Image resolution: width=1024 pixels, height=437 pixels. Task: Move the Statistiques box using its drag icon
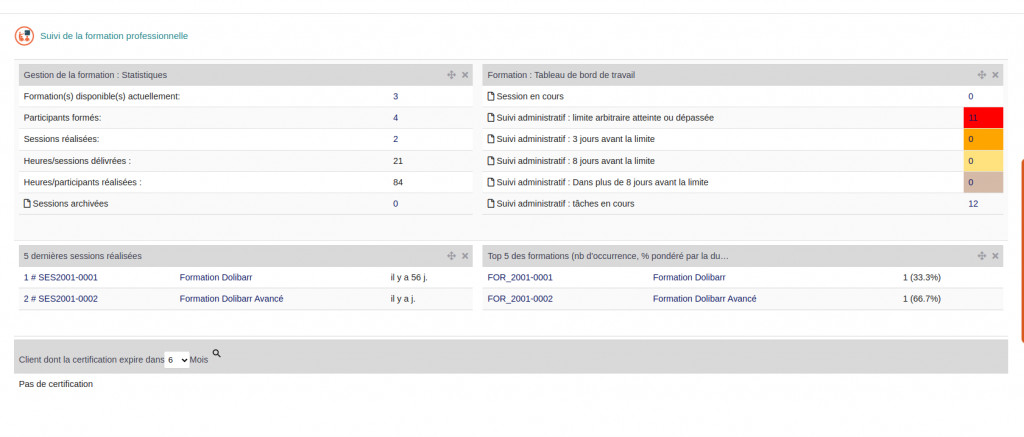point(451,75)
